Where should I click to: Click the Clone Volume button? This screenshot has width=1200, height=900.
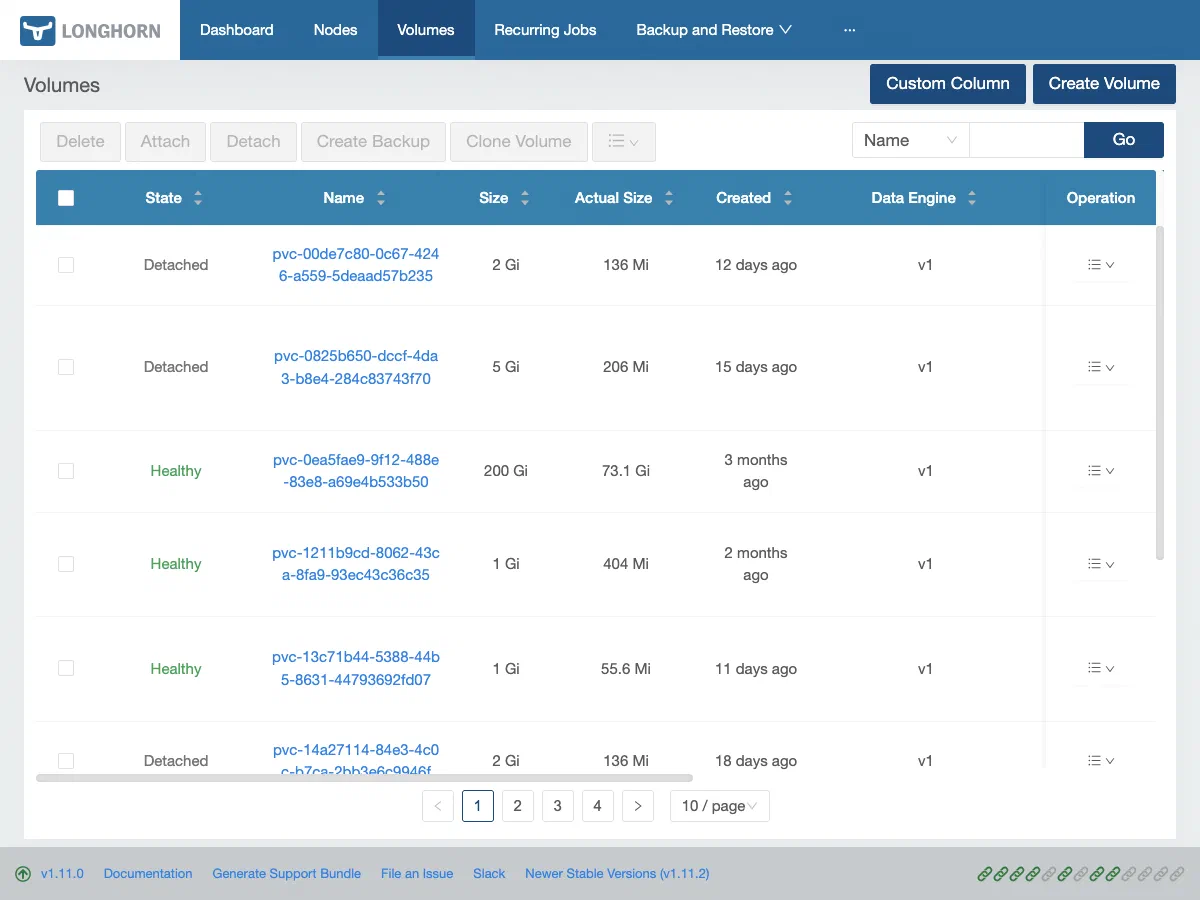(x=519, y=142)
